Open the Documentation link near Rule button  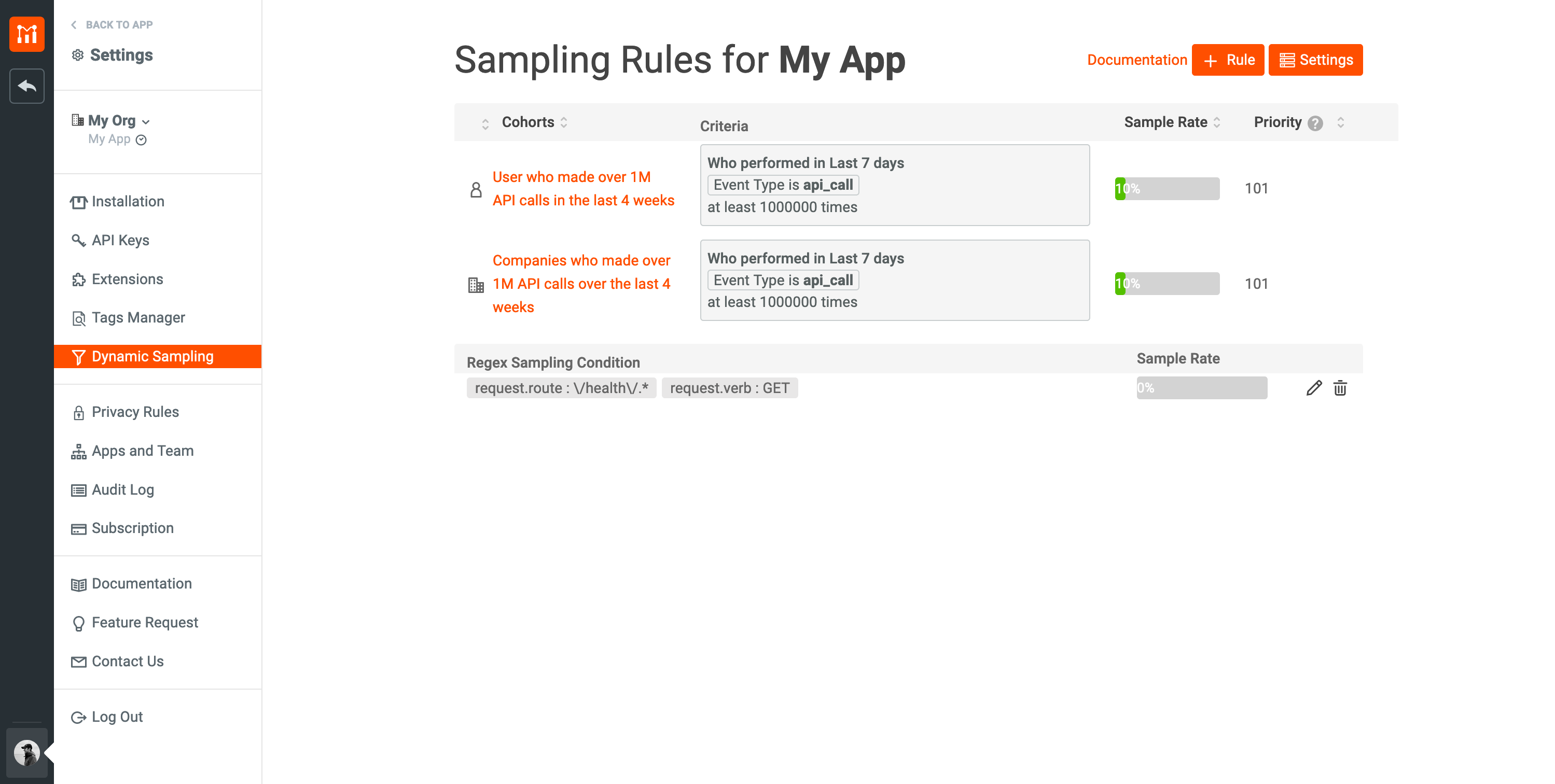click(1137, 60)
